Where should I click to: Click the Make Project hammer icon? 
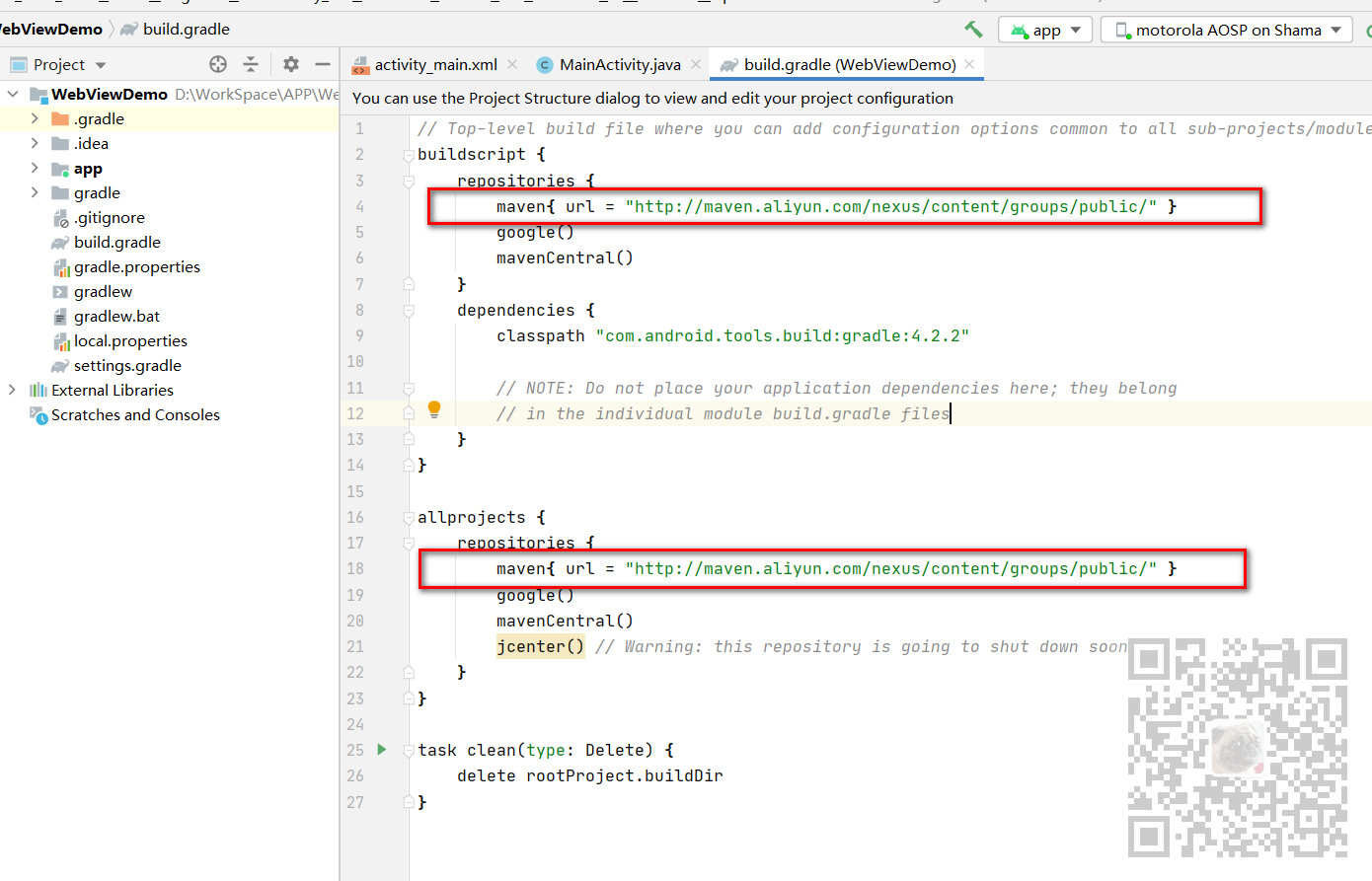click(973, 30)
